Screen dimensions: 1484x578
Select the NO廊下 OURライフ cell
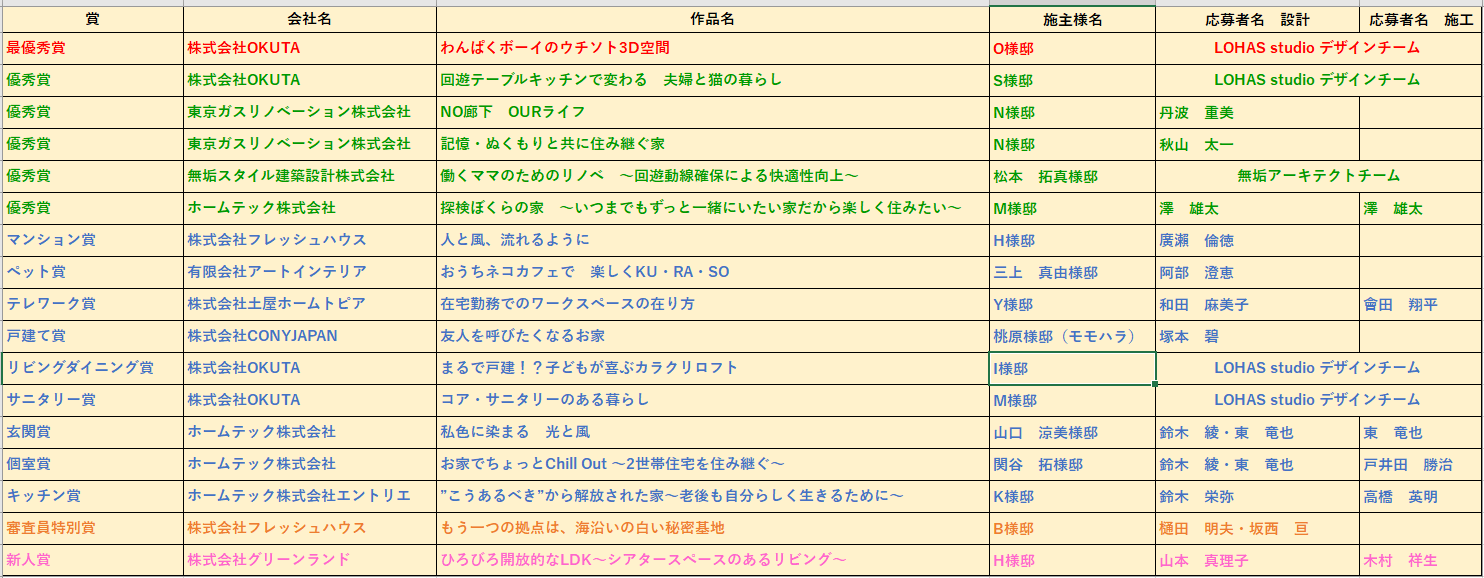[713, 112]
